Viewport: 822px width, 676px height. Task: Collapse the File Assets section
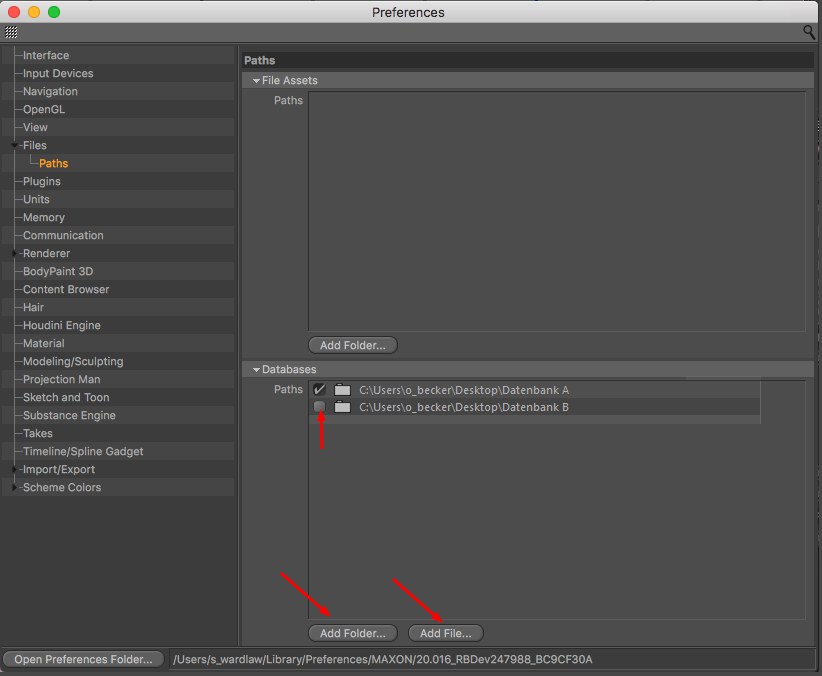click(x=256, y=81)
